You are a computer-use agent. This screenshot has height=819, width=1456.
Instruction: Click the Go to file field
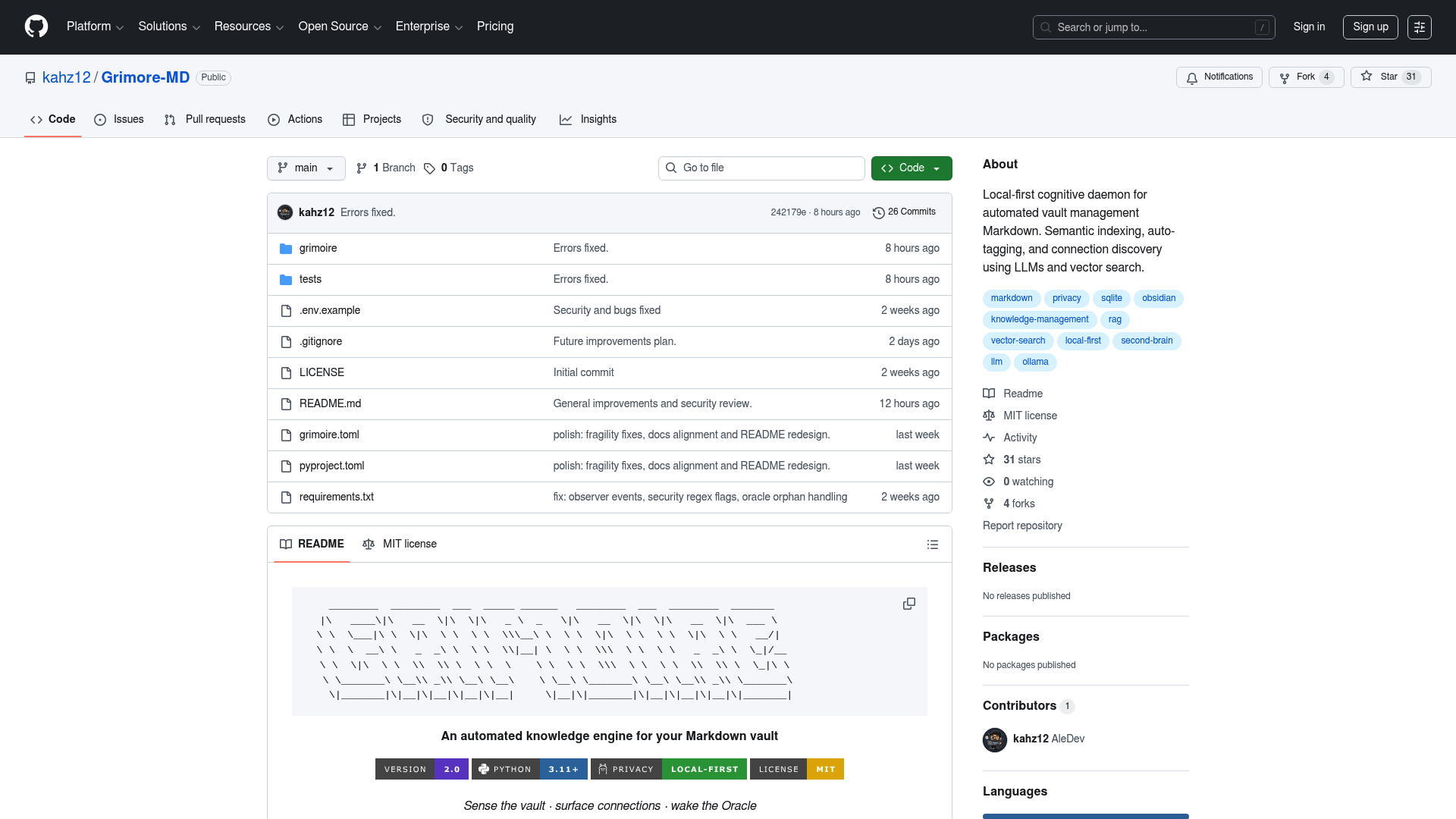pyautogui.click(x=761, y=168)
